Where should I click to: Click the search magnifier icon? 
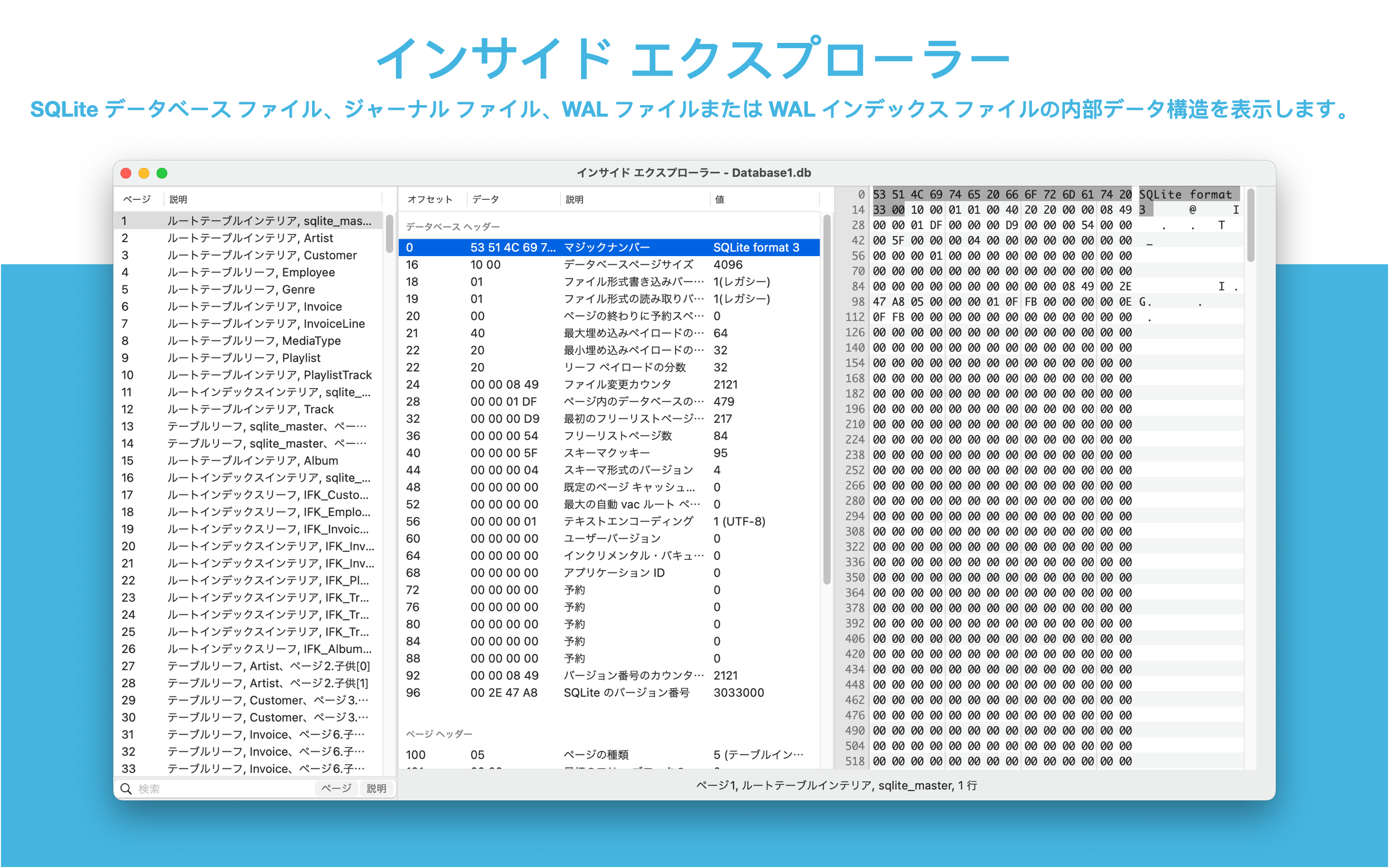coord(126,789)
